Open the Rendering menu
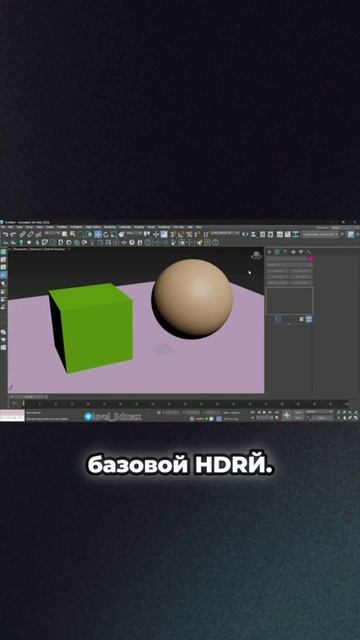Viewport: 360px width, 640px height. coord(109,227)
